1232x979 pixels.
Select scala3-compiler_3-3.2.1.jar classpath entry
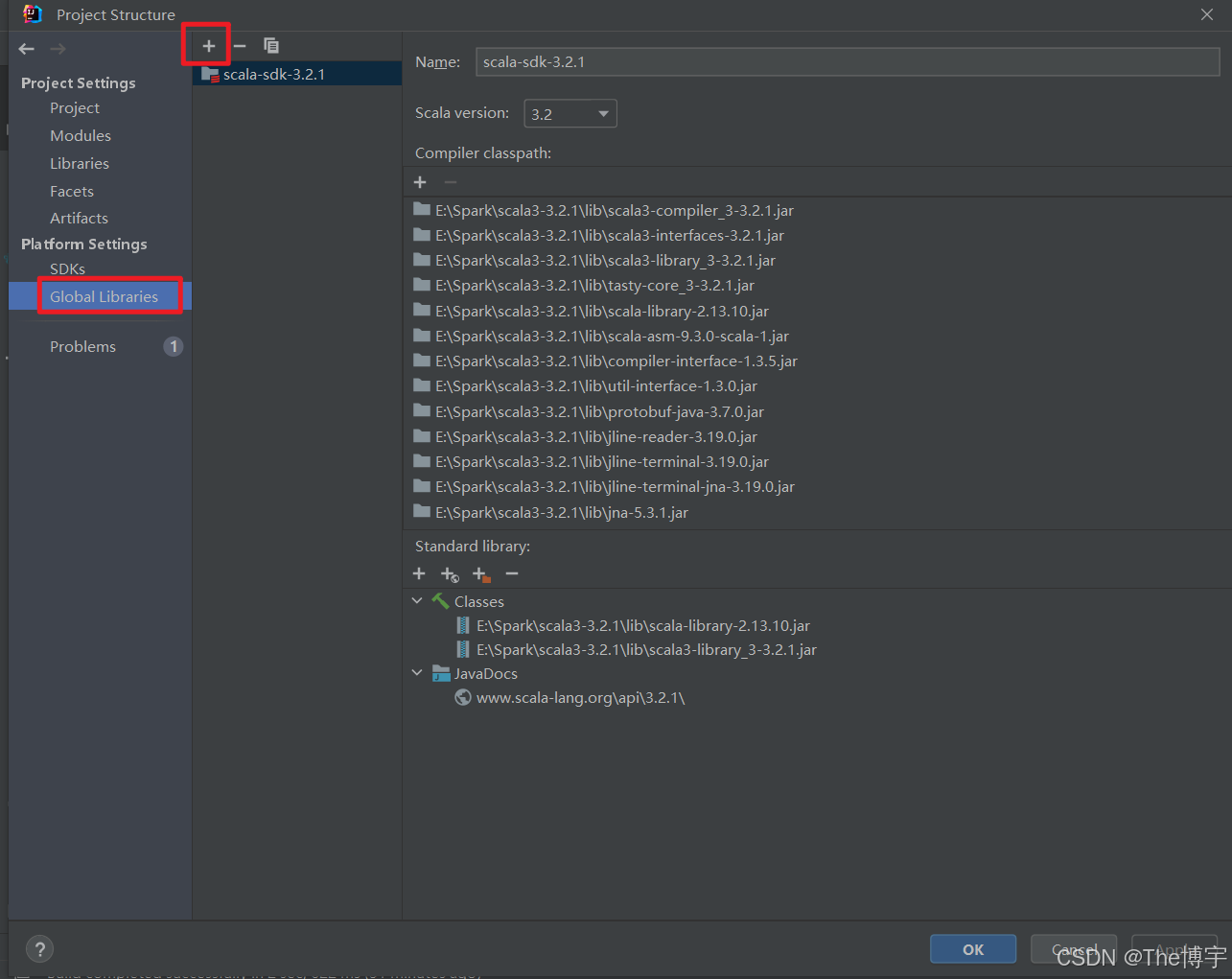tap(614, 211)
